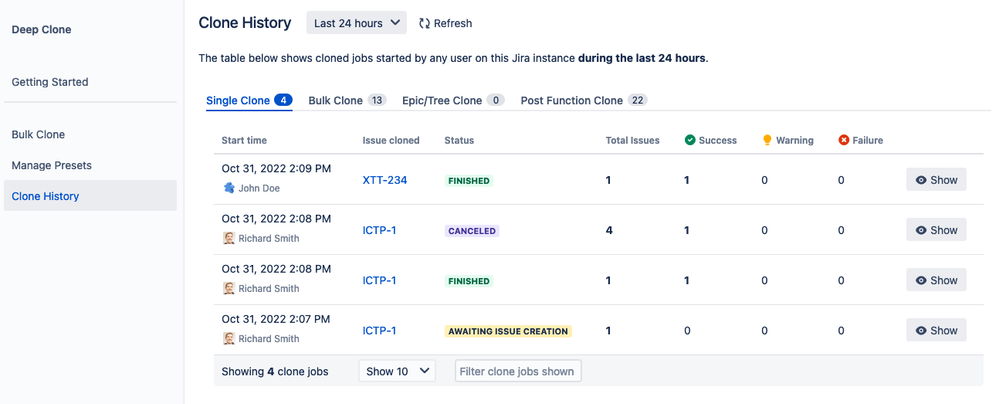The width and height of the screenshot is (999, 404).
Task: Switch to the Bulk Clone tab
Action: 347,101
